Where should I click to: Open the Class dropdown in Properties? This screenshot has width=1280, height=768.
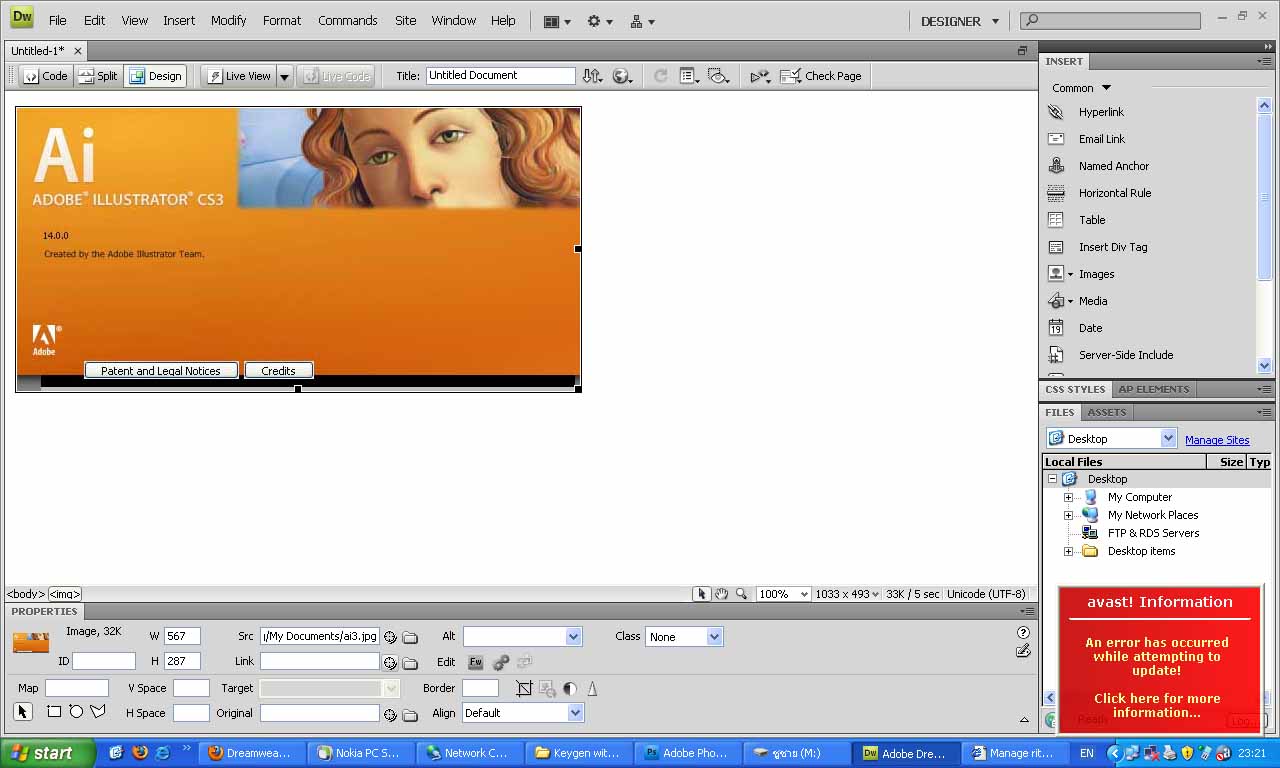(x=714, y=637)
